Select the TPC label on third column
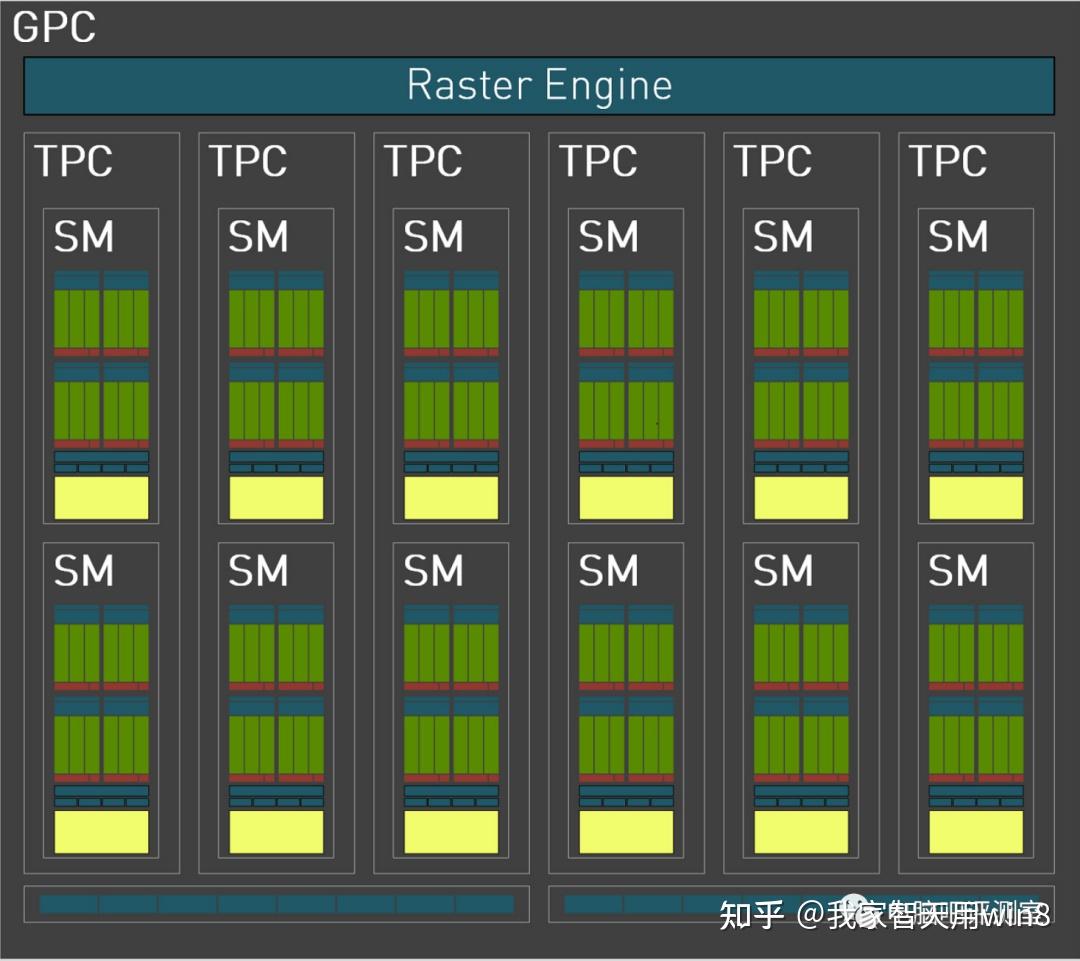 click(423, 160)
